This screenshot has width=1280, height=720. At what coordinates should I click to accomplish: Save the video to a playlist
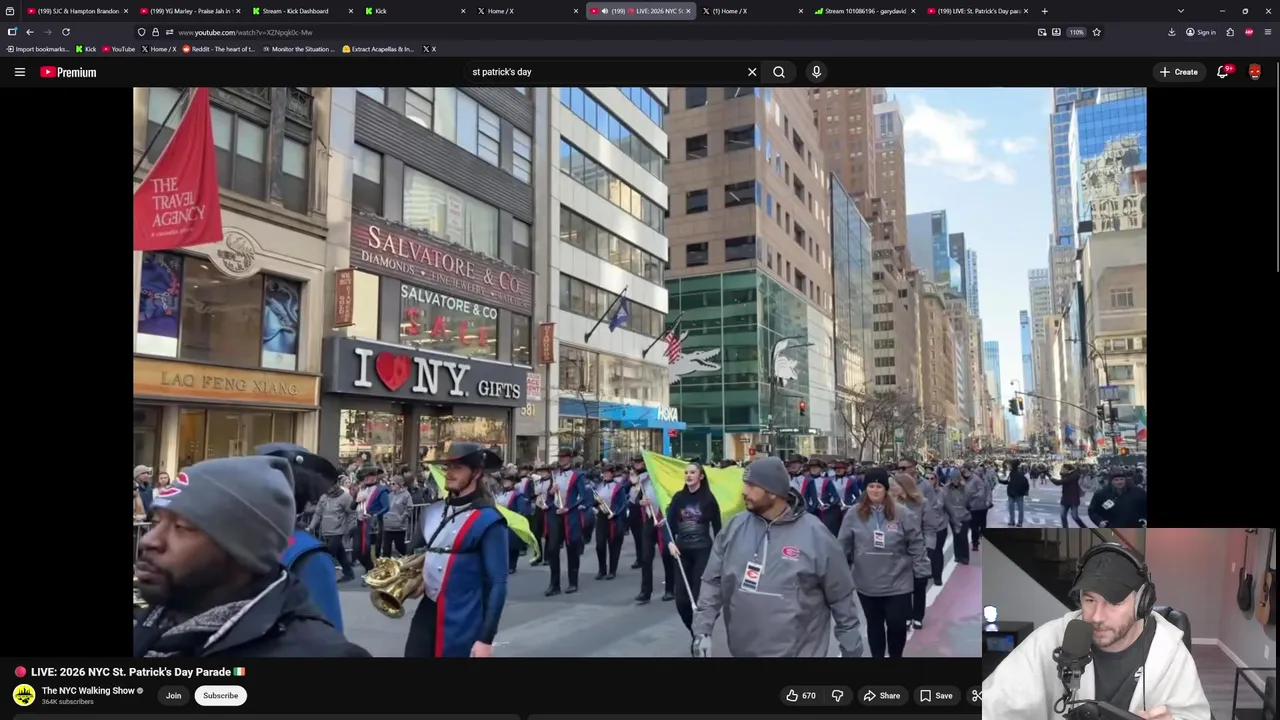pyautogui.click(x=937, y=696)
